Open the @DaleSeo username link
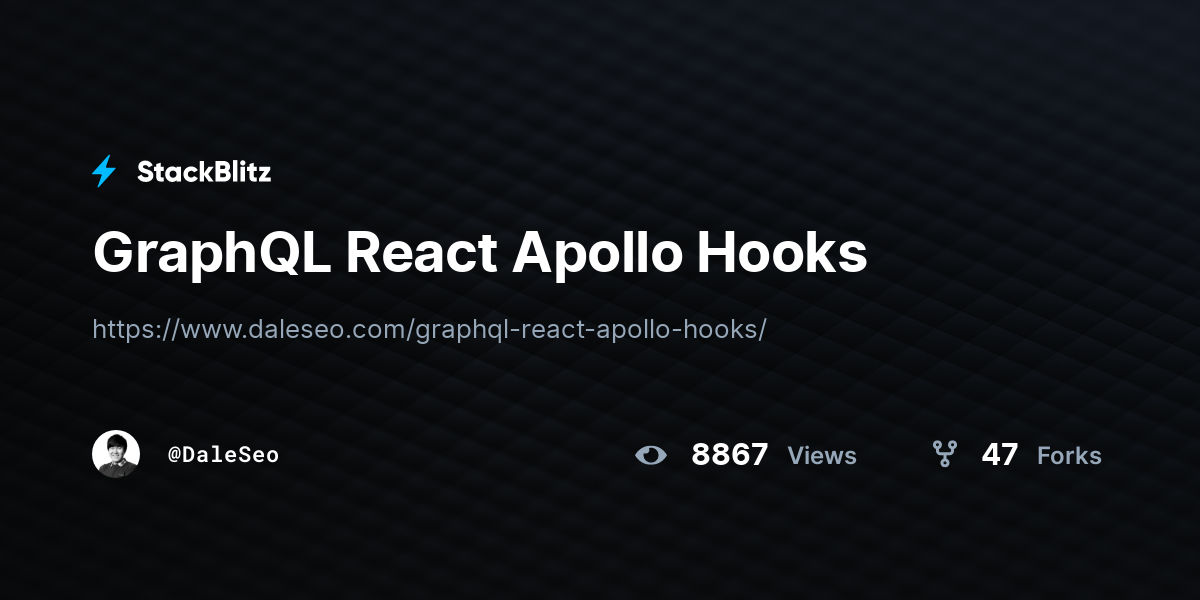 [x=223, y=455]
